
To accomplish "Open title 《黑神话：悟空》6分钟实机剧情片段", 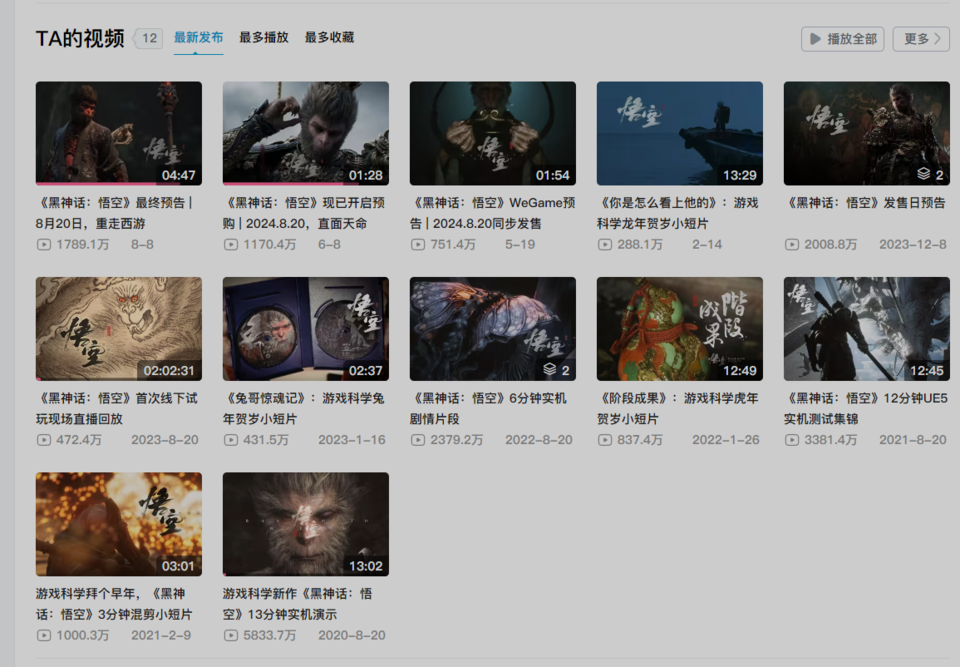I will [489, 409].
